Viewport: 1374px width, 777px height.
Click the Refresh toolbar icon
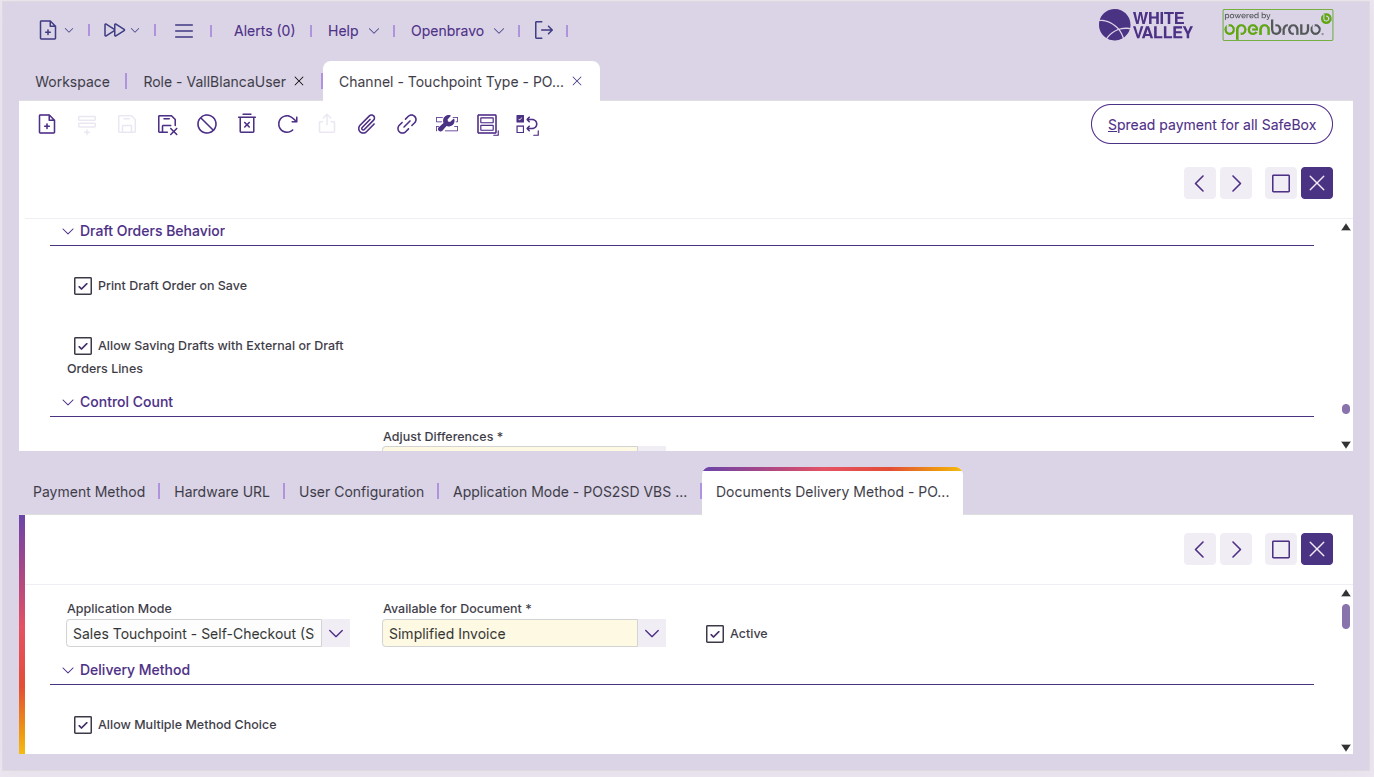(287, 124)
